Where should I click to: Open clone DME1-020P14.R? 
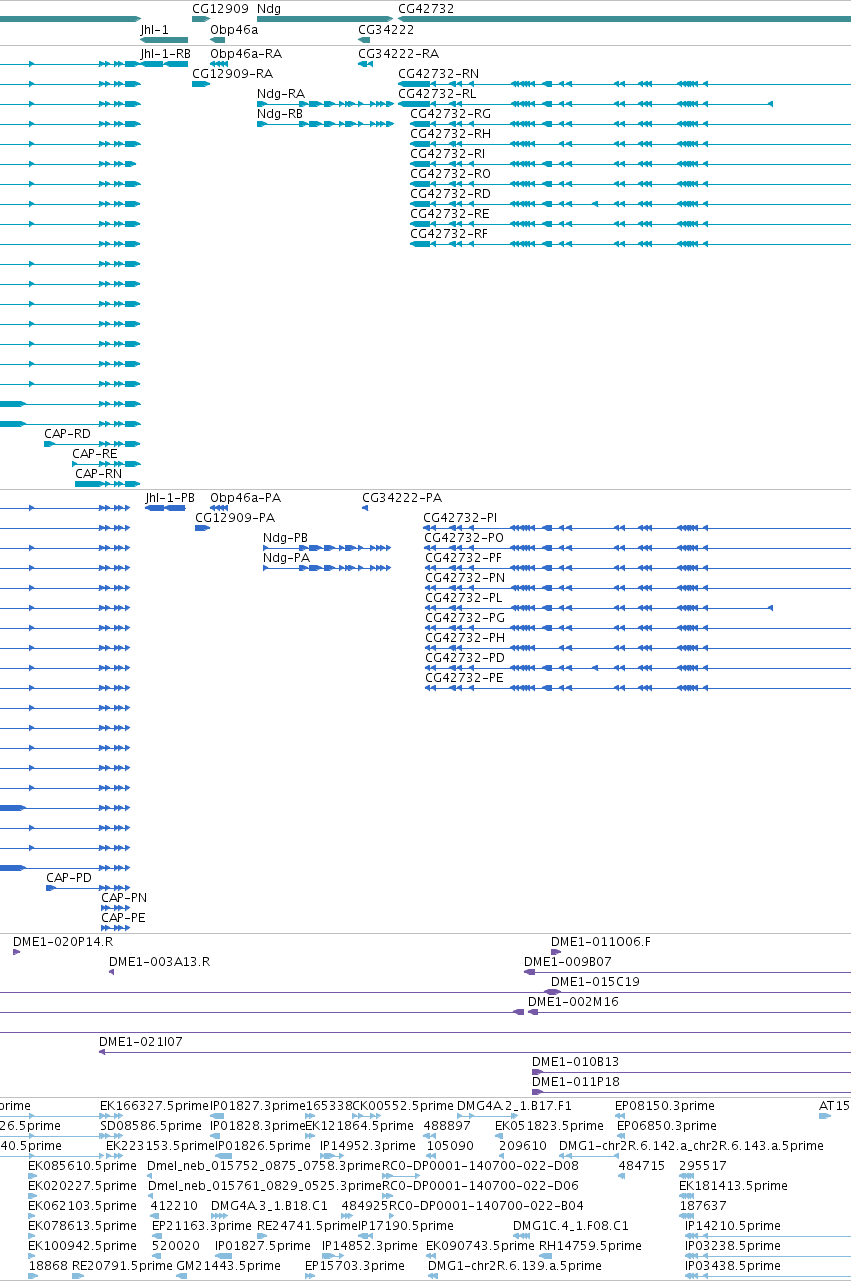click(63, 942)
